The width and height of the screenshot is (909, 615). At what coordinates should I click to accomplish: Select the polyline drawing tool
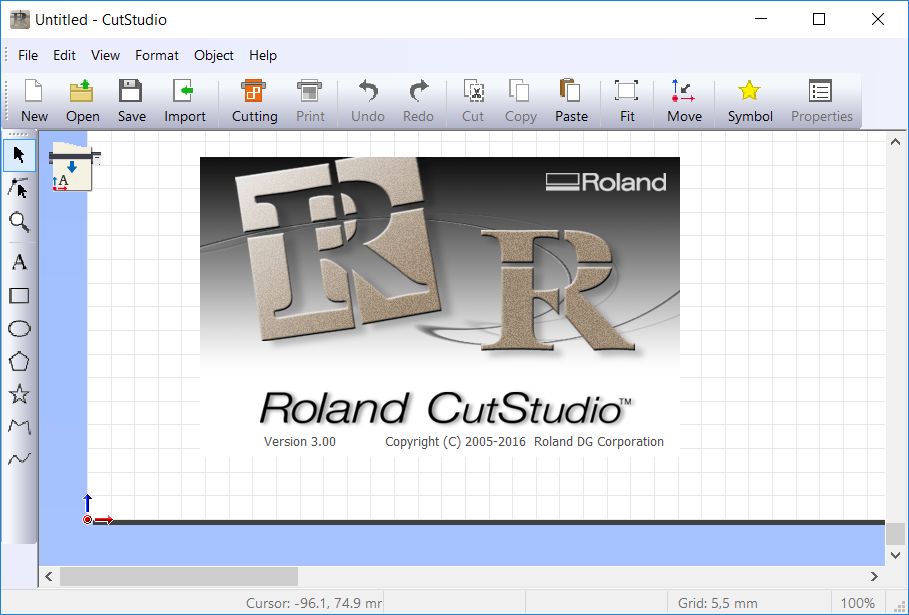pyautogui.click(x=19, y=427)
